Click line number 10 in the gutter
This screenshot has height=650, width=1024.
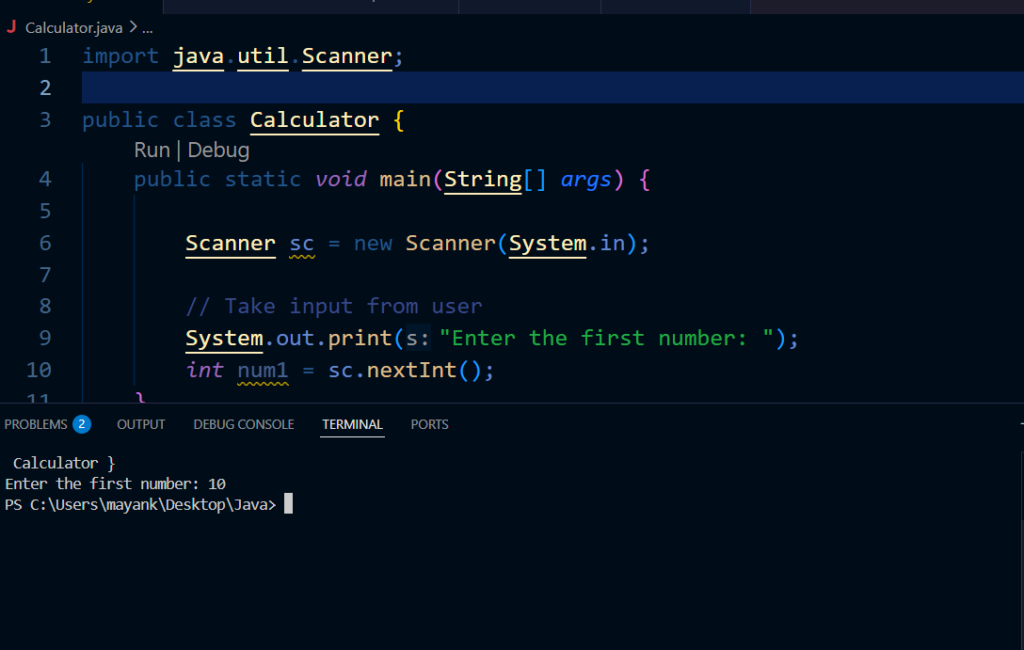(39, 370)
